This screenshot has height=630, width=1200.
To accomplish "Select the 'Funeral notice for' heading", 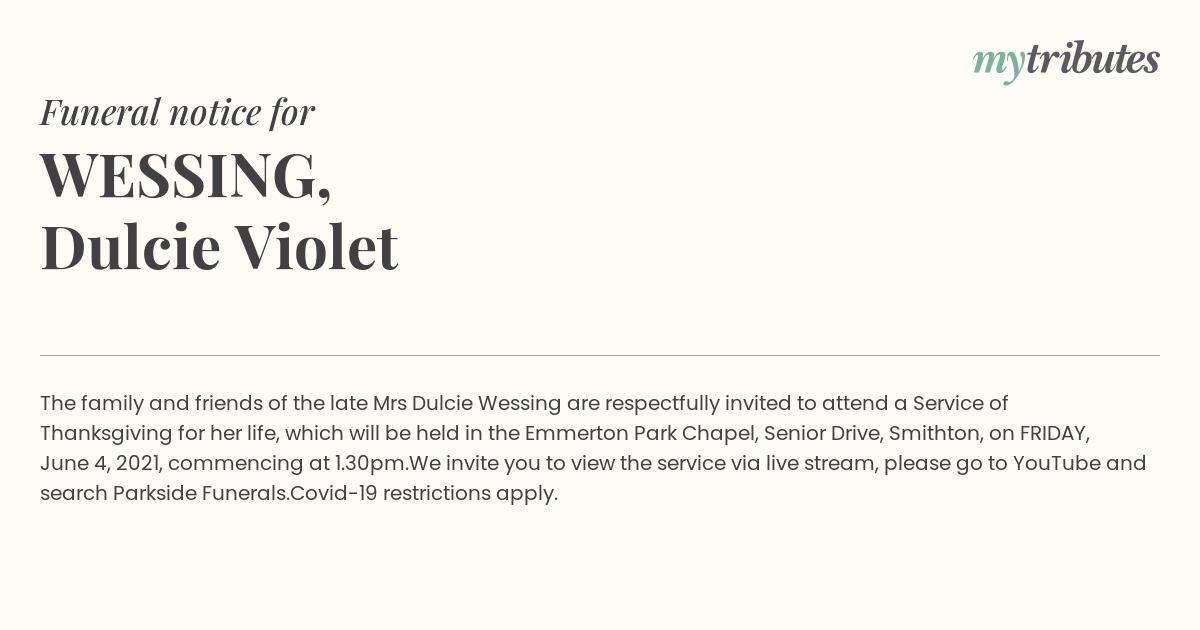I will tap(177, 112).
